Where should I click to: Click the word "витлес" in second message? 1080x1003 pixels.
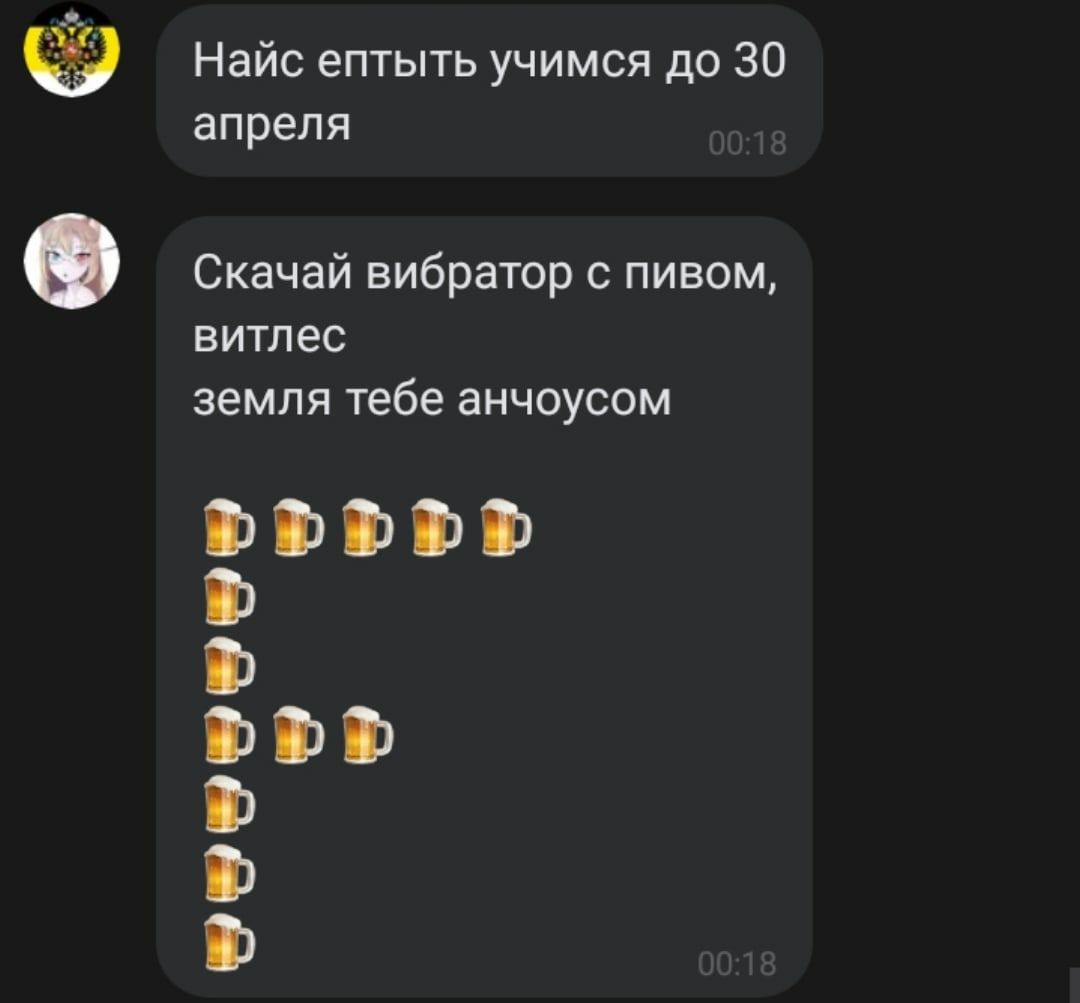tap(269, 336)
